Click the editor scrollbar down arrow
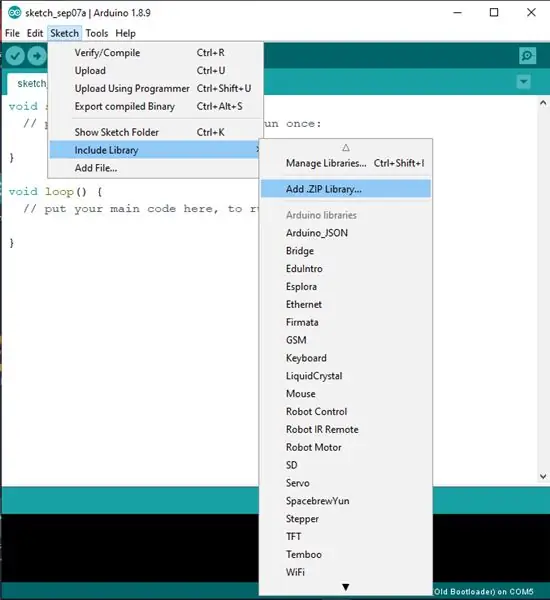The image size is (550, 600). point(543,476)
